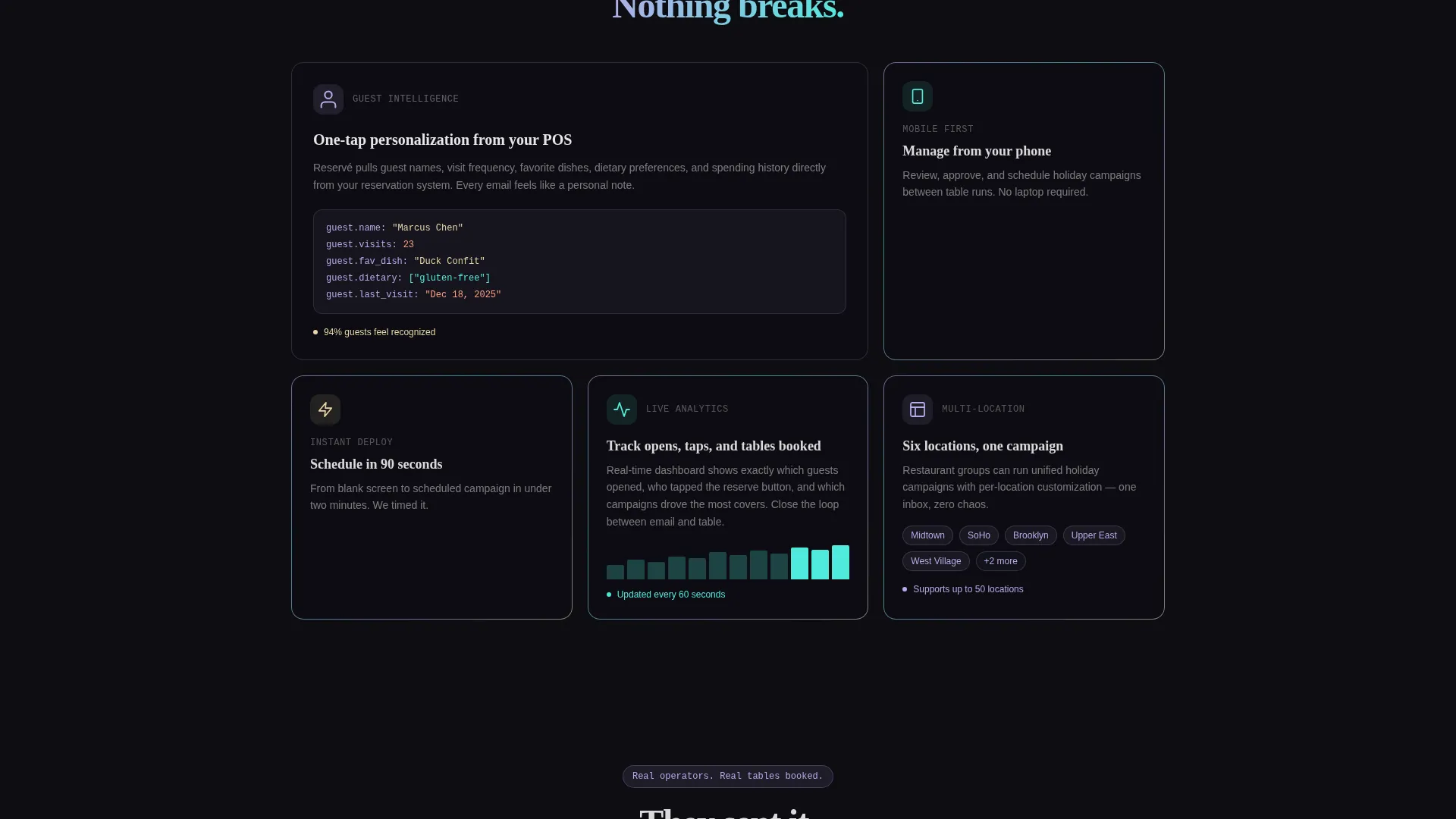Select the 'Six locations, one campaign' title
The width and height of the screenshot is (1456, 819).
coord(983,446)
